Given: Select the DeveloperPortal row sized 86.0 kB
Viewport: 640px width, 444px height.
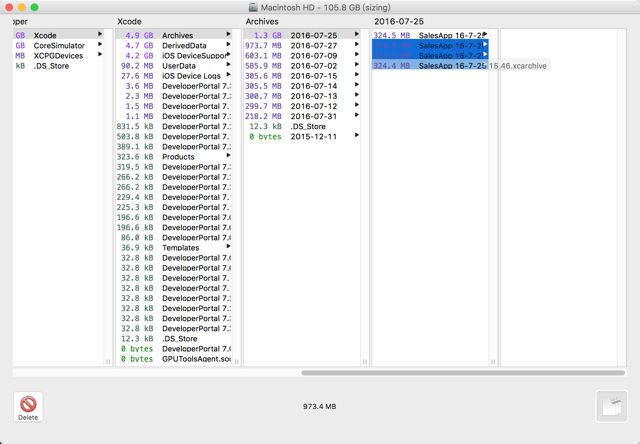Looking at the screenshot, I should [x=174, y=238].
